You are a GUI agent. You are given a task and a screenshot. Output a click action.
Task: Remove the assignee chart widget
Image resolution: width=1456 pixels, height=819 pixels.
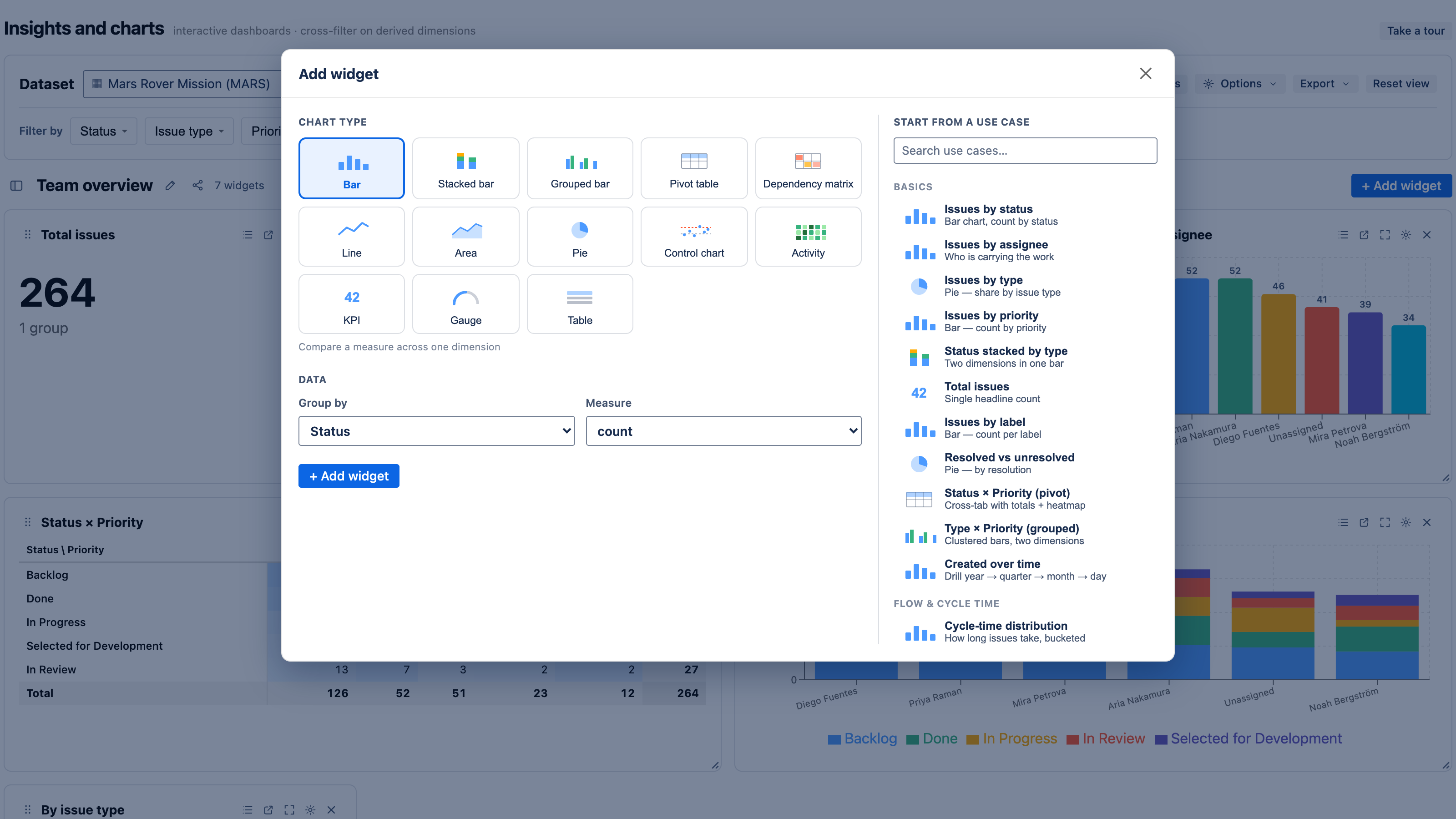click(1426, 235)
